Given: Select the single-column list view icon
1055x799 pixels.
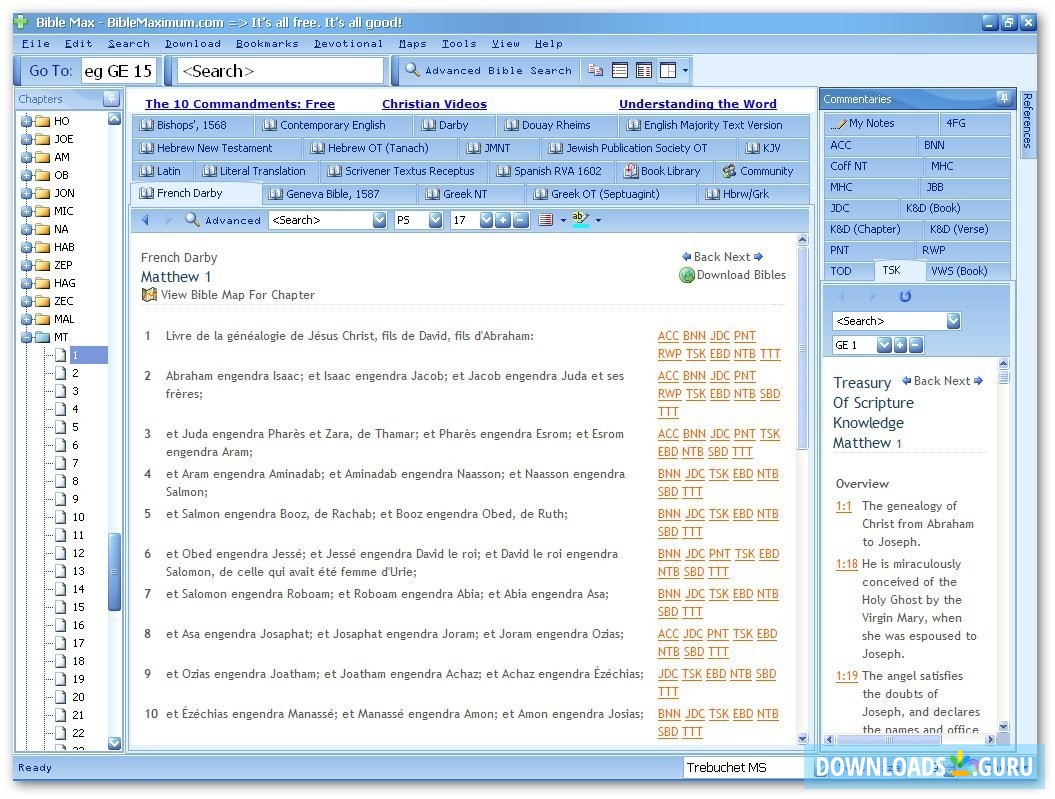Looking at the screenshot, I should tap(620, 71).
